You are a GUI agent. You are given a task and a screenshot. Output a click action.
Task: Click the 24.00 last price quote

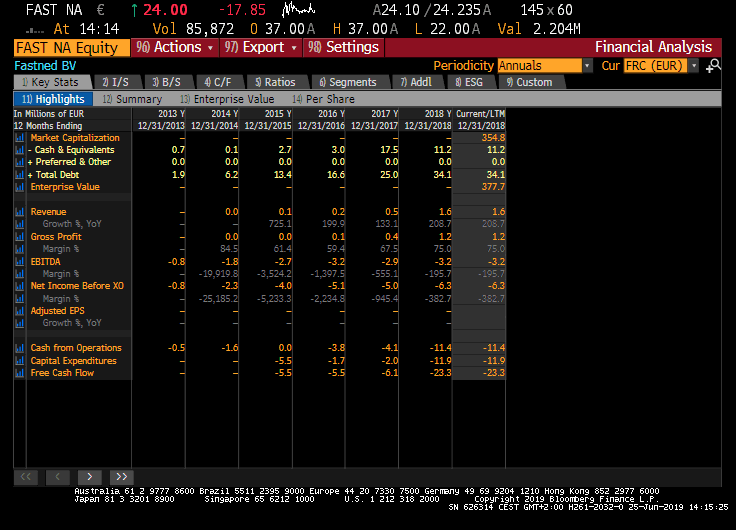[165, 9]
